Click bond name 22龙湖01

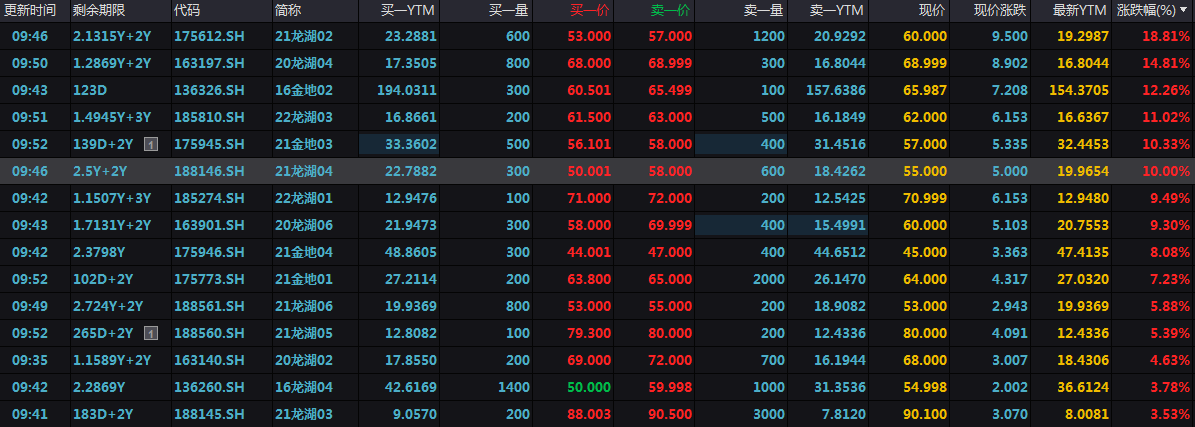click(x=304, y=198)
